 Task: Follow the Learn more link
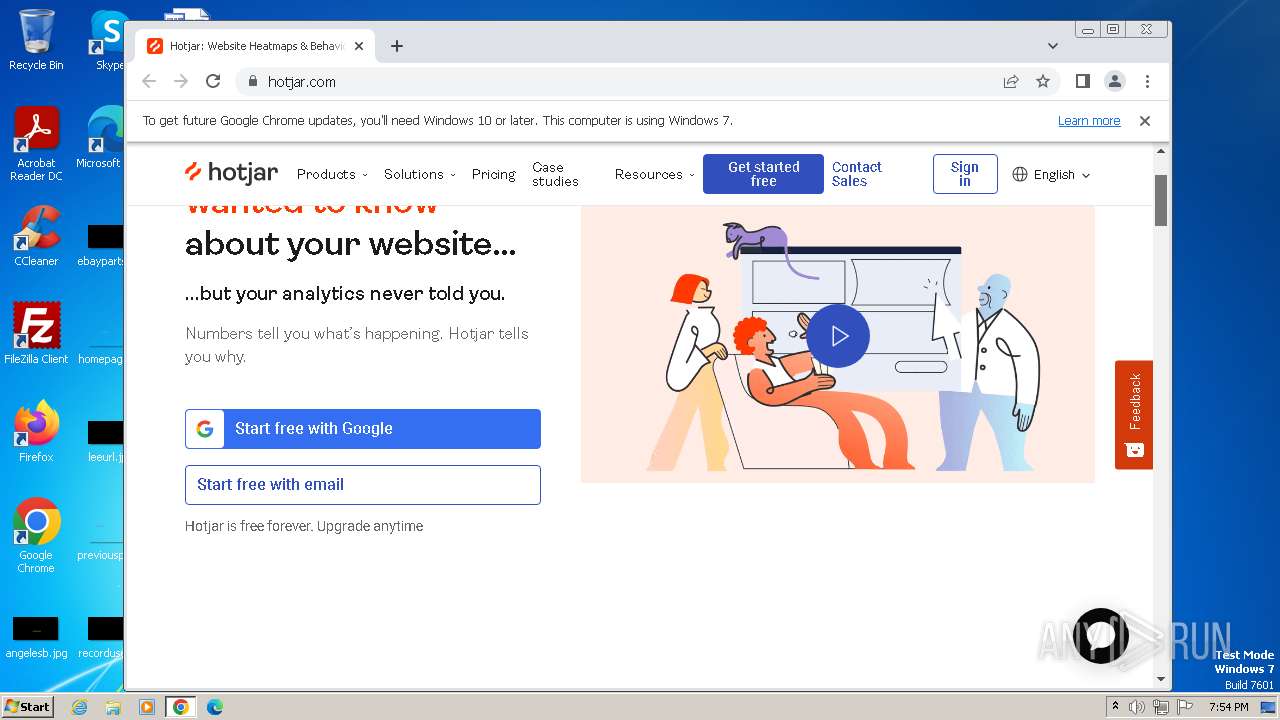tap(1089, 120)
